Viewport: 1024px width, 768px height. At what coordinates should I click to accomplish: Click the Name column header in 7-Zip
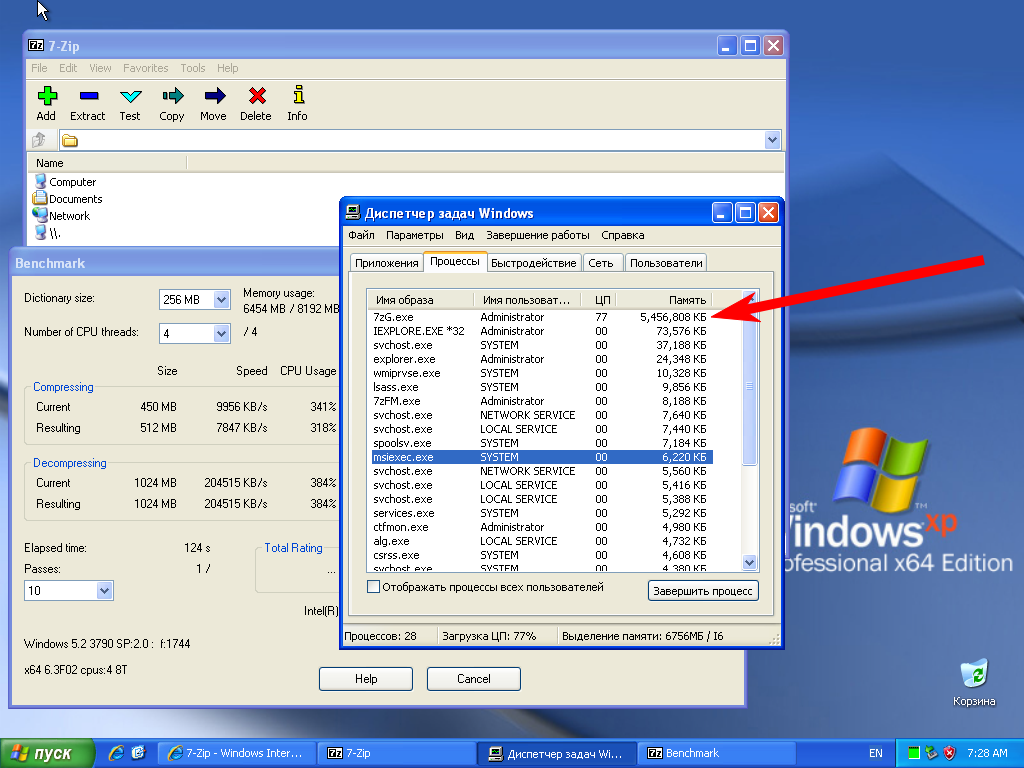(108, 163)
